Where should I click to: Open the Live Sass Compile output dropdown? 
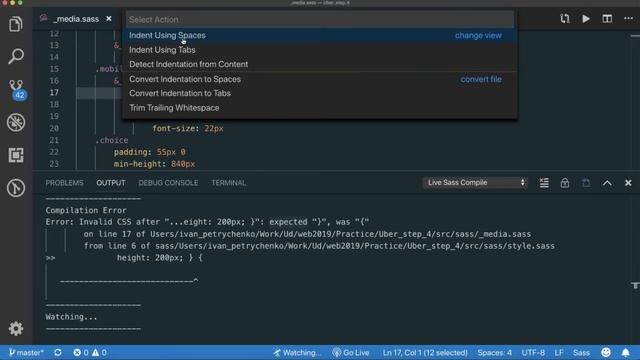coord(475,182)
